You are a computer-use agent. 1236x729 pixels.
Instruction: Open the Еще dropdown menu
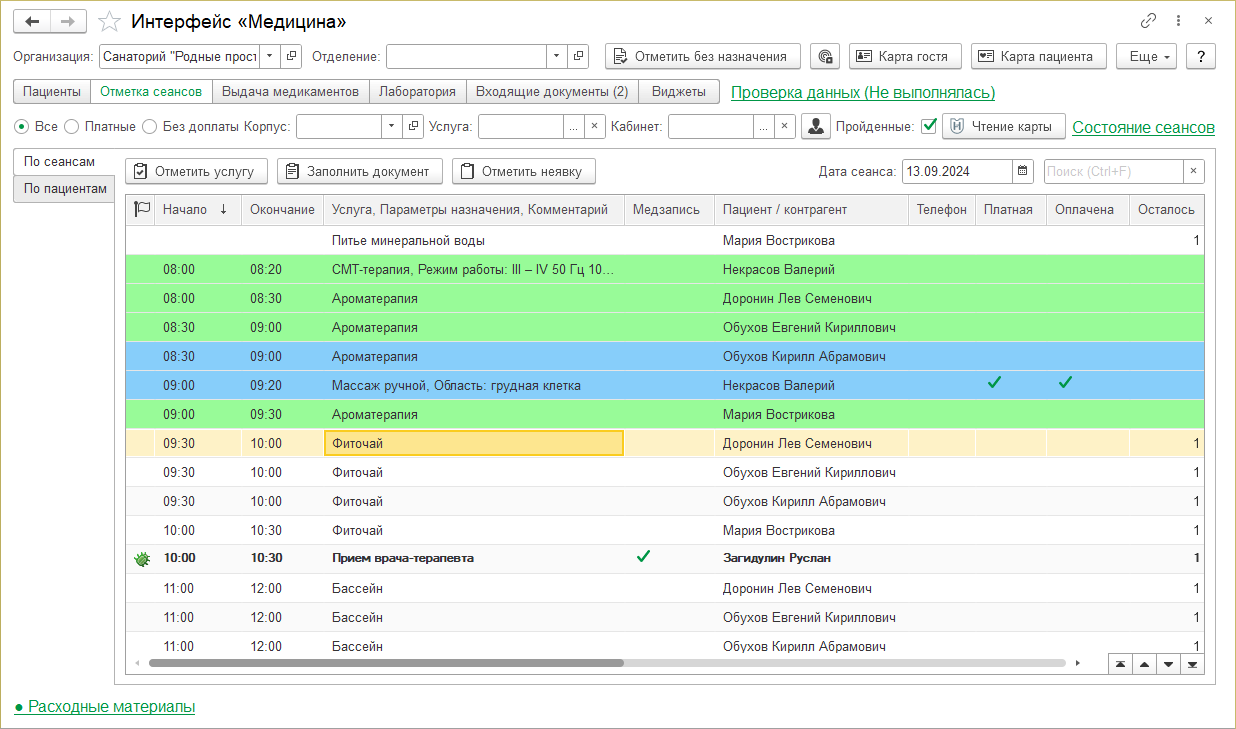coord(1145,57)
